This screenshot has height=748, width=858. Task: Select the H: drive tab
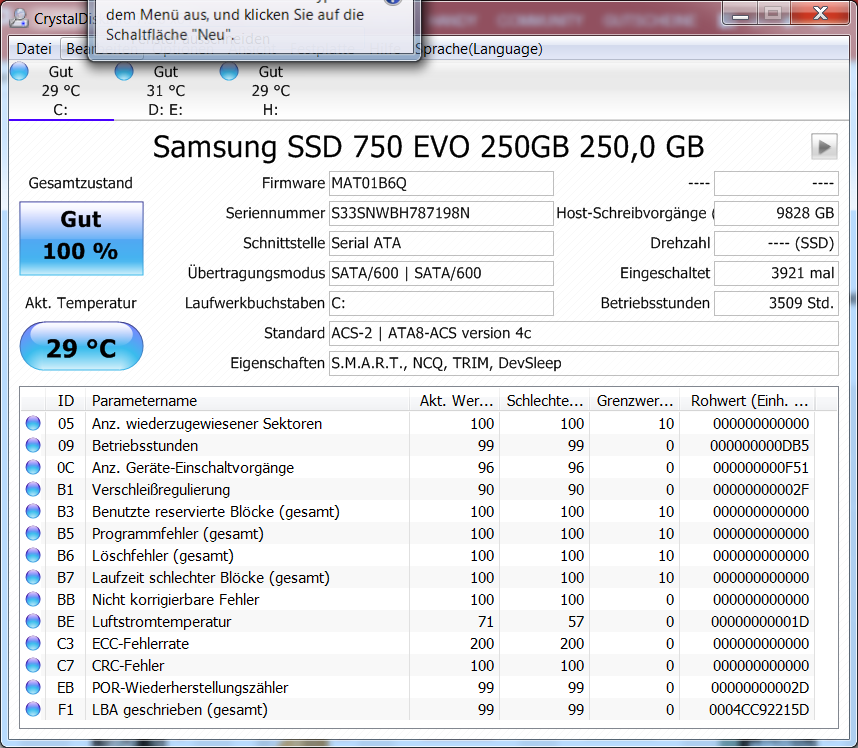pos(270,90)
